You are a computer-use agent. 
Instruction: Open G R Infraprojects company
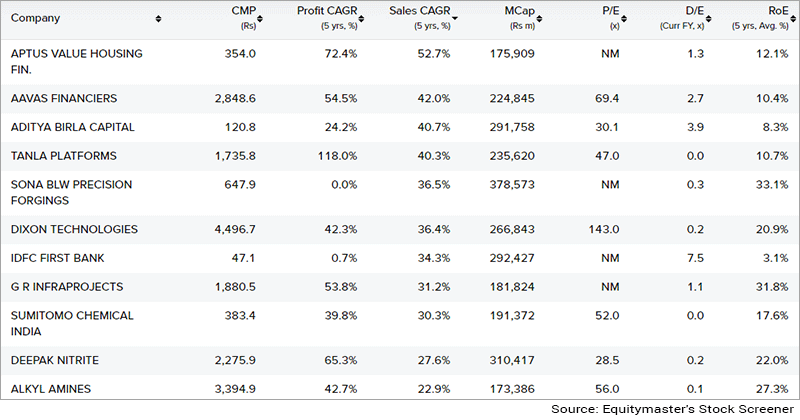pyautogui.click(x=67, y=287)
